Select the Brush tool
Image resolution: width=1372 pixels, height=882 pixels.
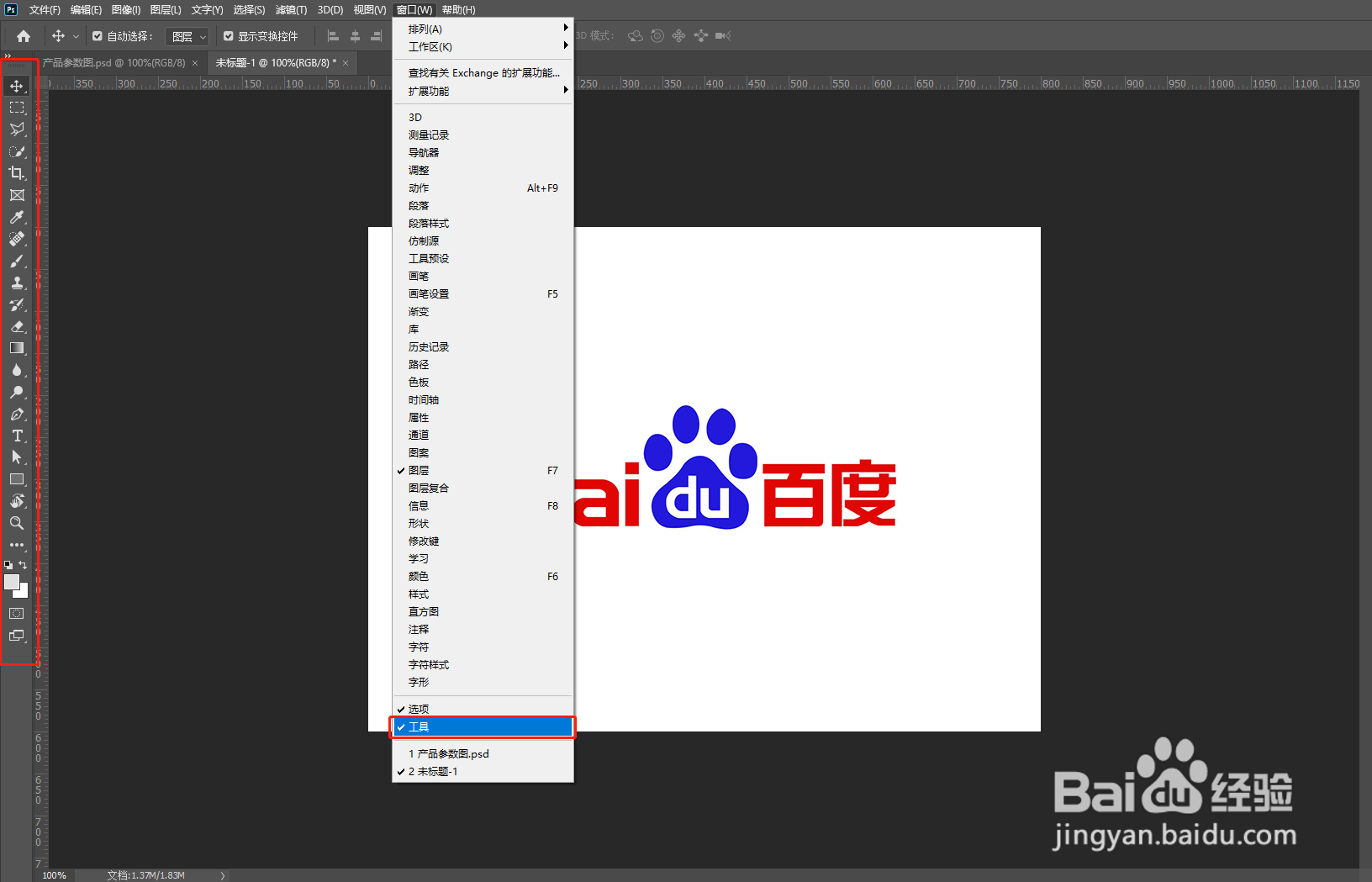pos(17,261)
